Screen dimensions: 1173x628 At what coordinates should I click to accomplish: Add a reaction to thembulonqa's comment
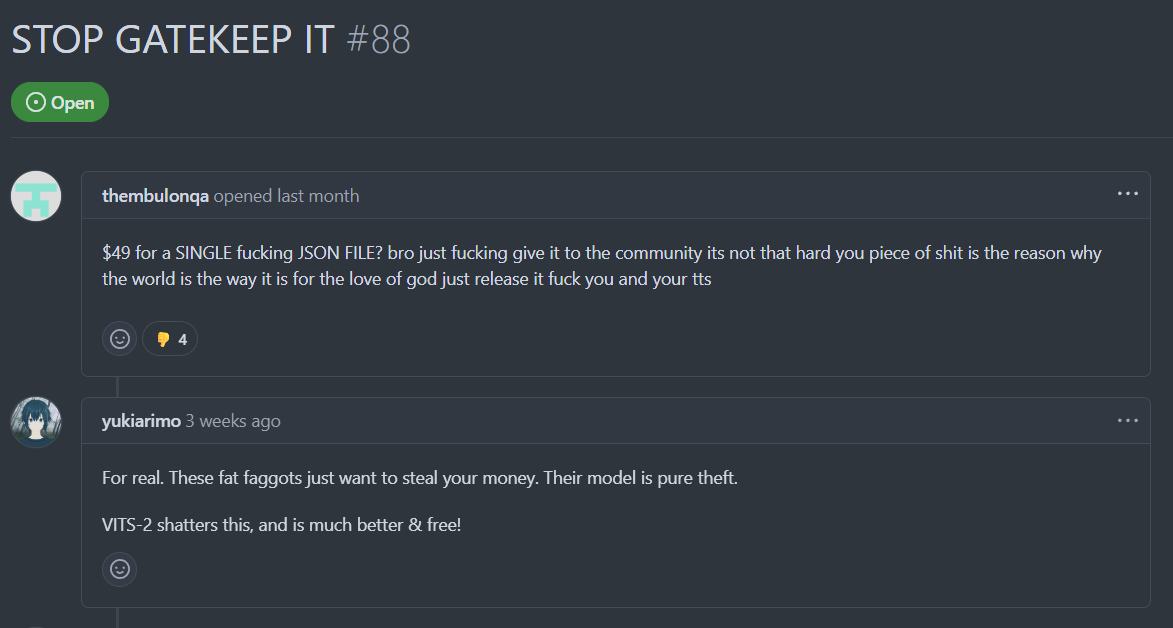[x=120, y=339]
